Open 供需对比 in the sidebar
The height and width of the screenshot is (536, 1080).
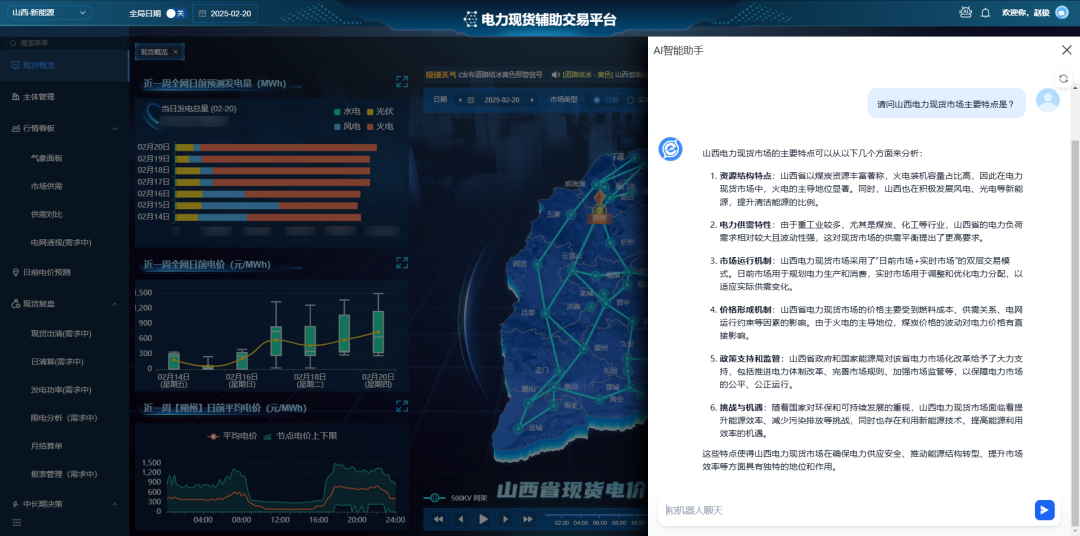point(47,214)
